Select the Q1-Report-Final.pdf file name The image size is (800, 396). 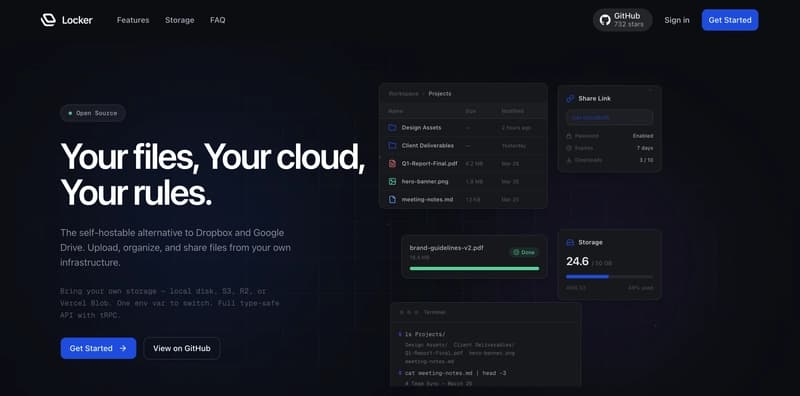(x=429, y=163)
